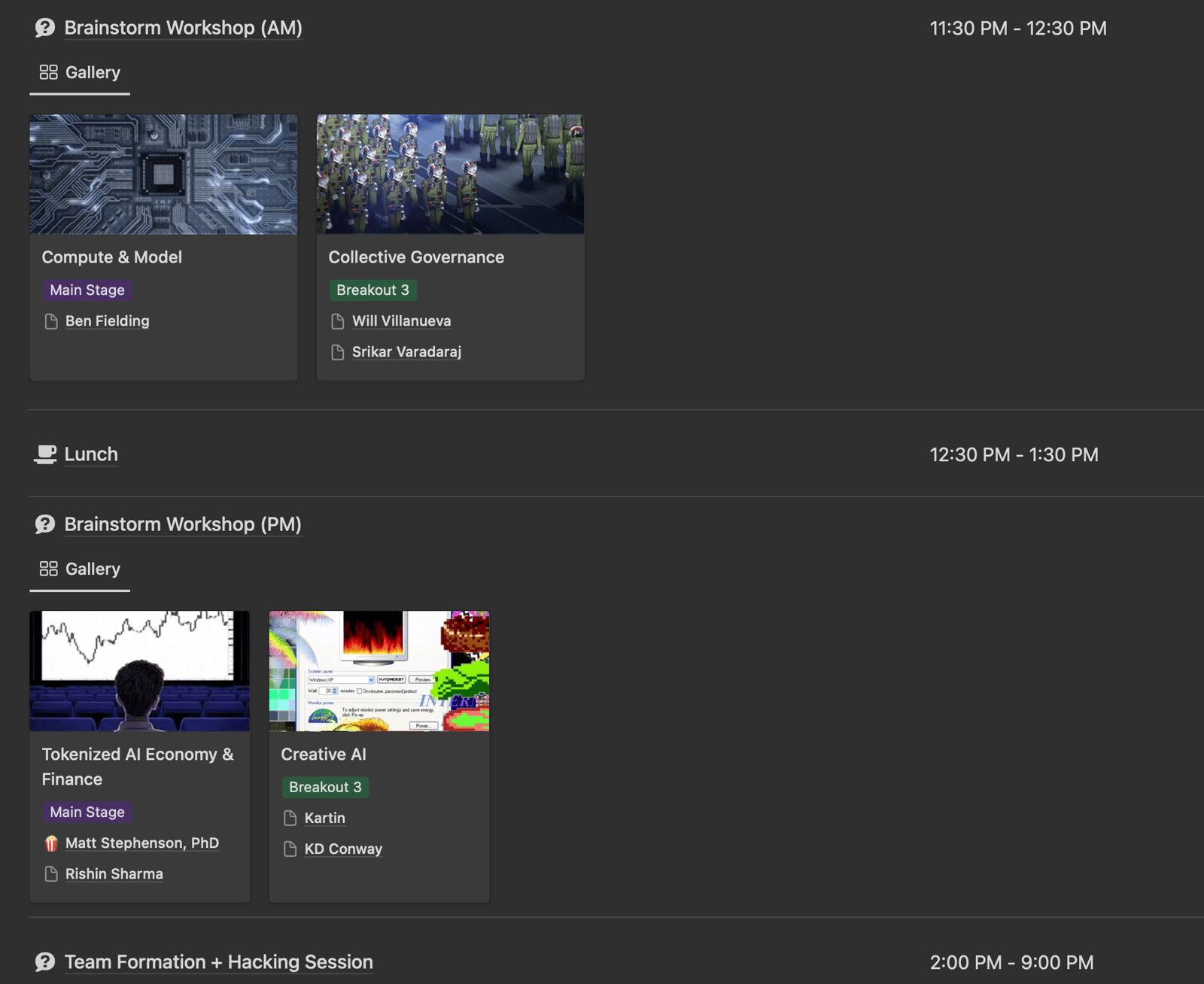The width and height of the screenshot is (1204, 984).
Task: Open the Team Formation + Hacking Session page
Action: tap(218, 962)
